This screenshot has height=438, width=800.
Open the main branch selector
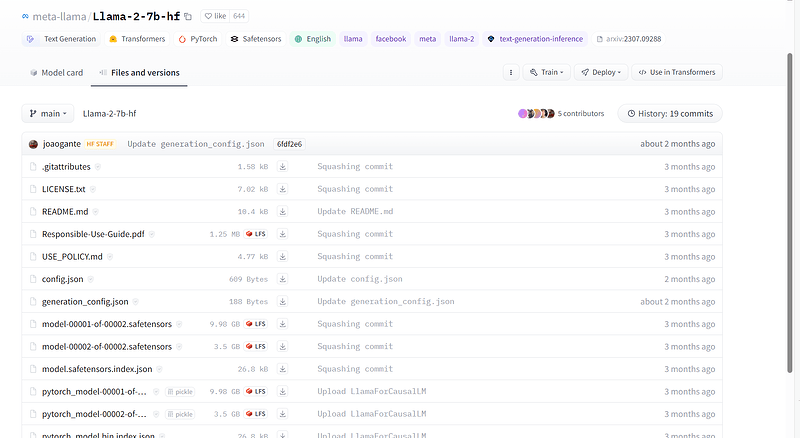pyautogui.click(x=48, y=113)
